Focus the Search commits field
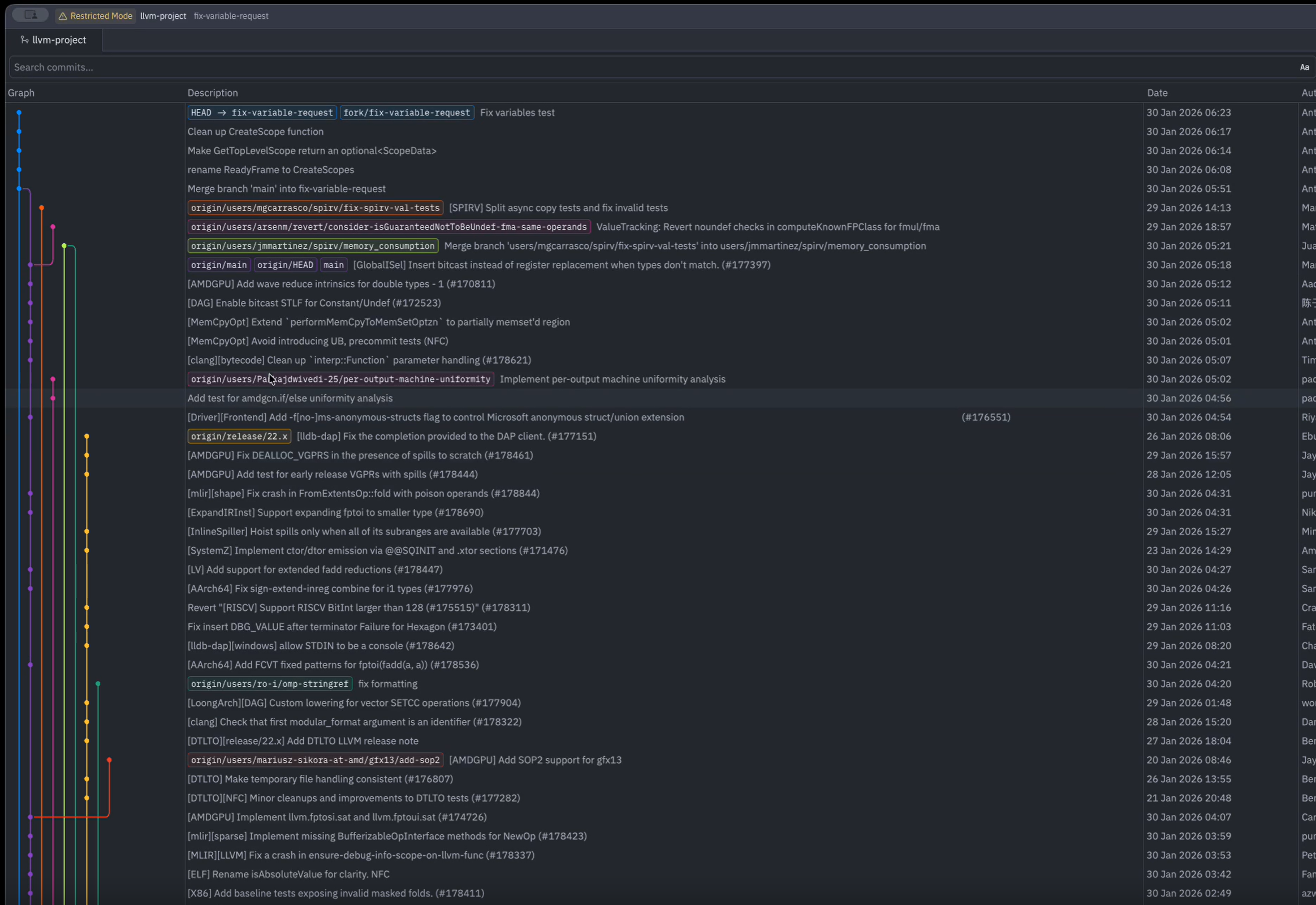 [624, 67]
